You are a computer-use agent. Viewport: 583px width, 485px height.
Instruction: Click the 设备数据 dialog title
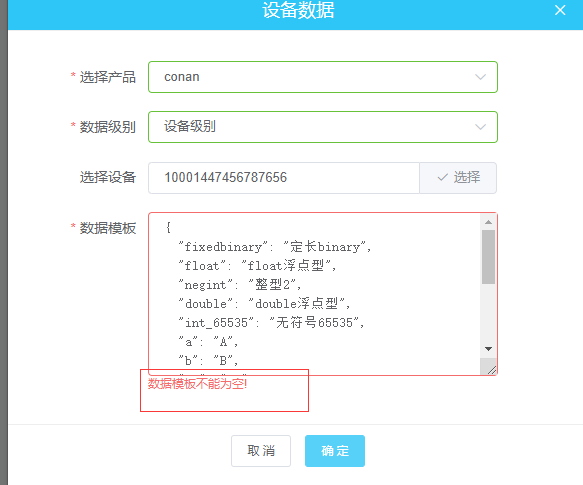click(298, 10)
